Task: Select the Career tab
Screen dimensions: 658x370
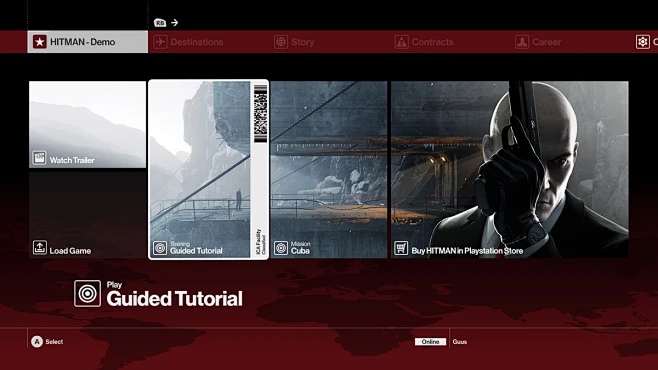Action: pyautogui.click(x=538, y=42)
